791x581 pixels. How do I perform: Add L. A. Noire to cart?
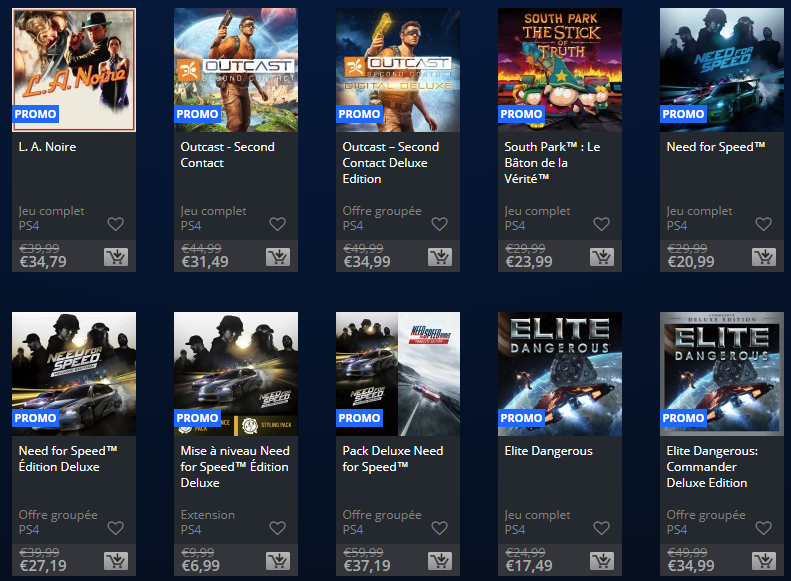coord(116,257)
